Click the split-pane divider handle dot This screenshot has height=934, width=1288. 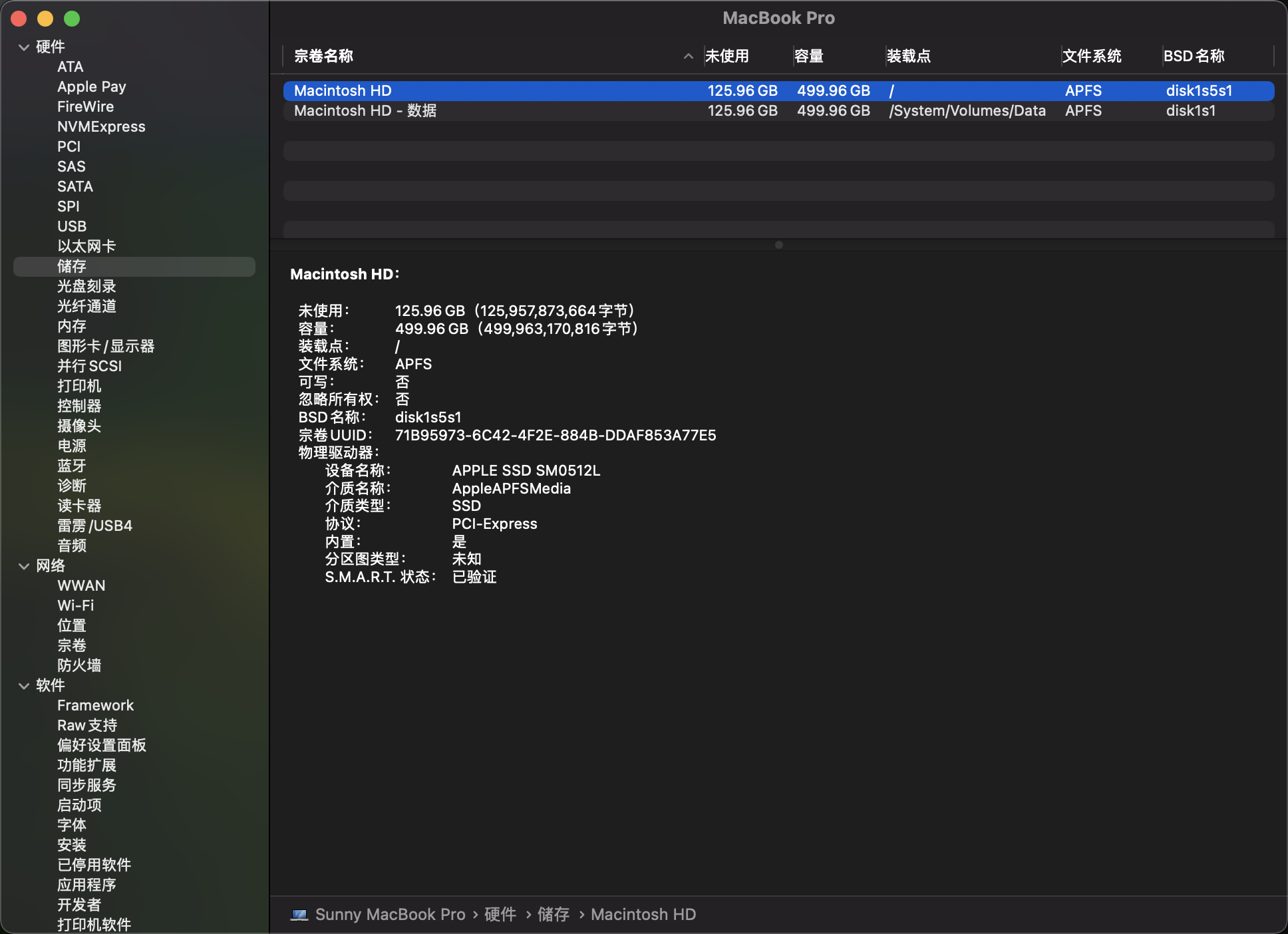point(778,245)
